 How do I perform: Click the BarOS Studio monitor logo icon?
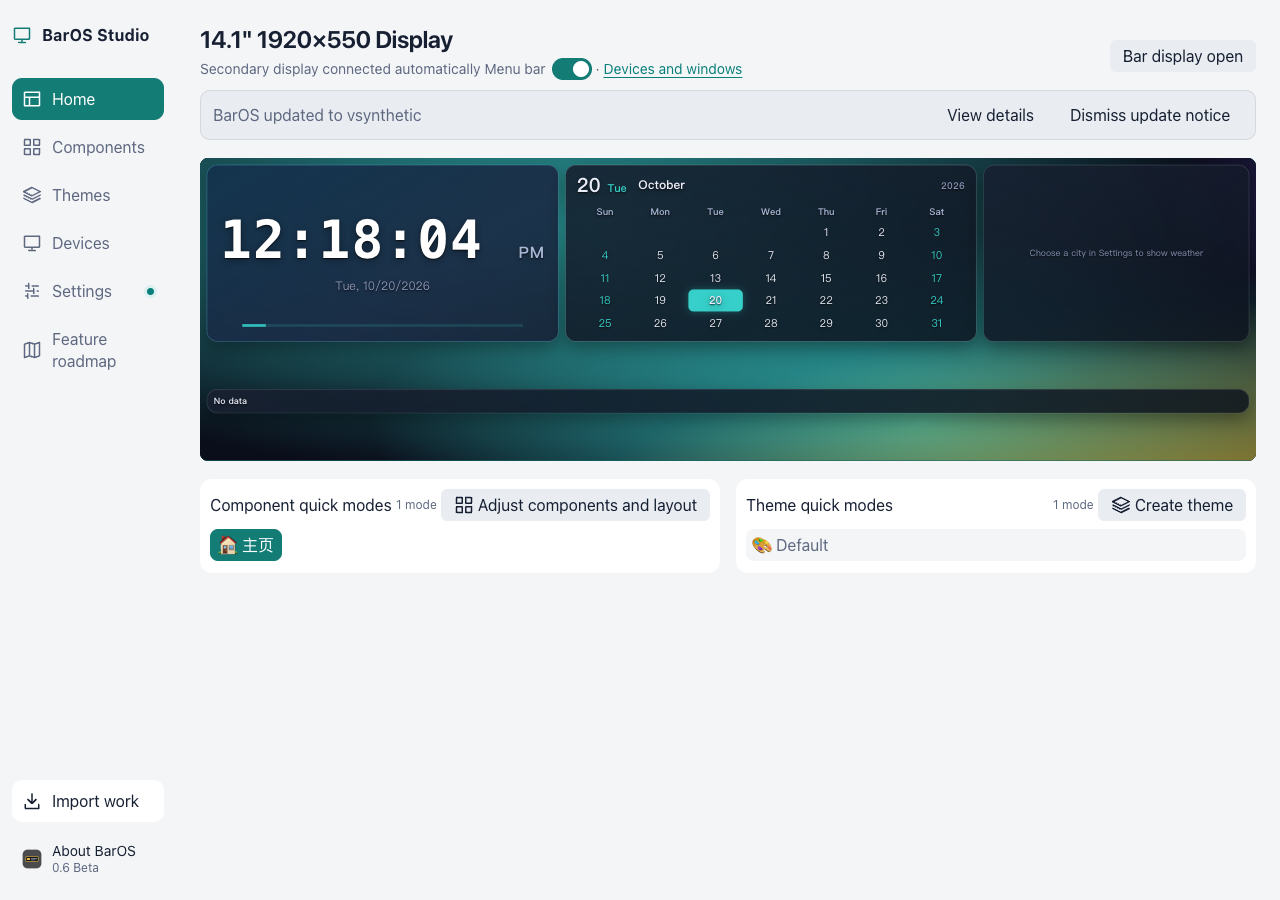point(22,35)
